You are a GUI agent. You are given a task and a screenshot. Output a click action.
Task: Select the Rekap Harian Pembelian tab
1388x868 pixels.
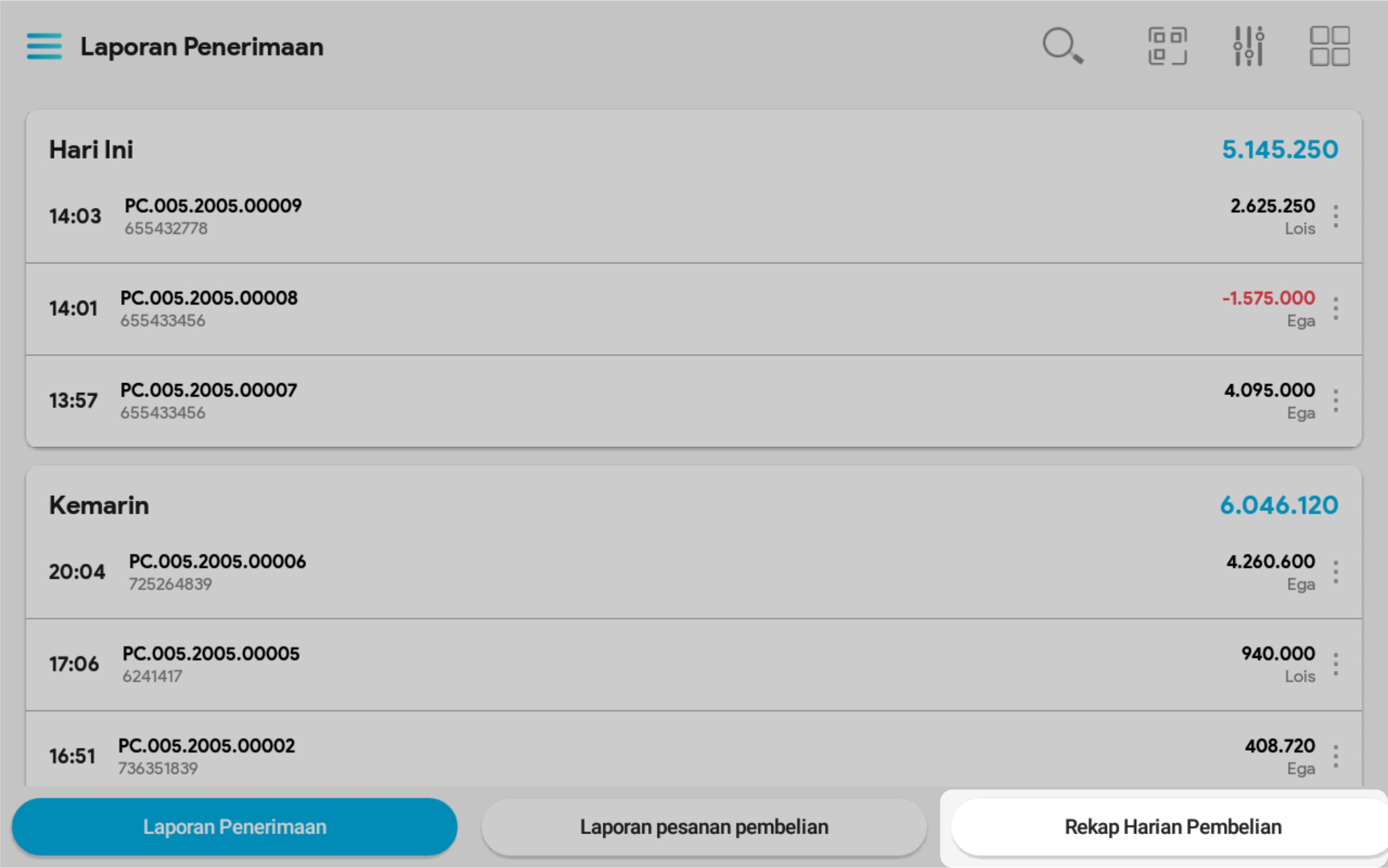[x=1172, y=827]
